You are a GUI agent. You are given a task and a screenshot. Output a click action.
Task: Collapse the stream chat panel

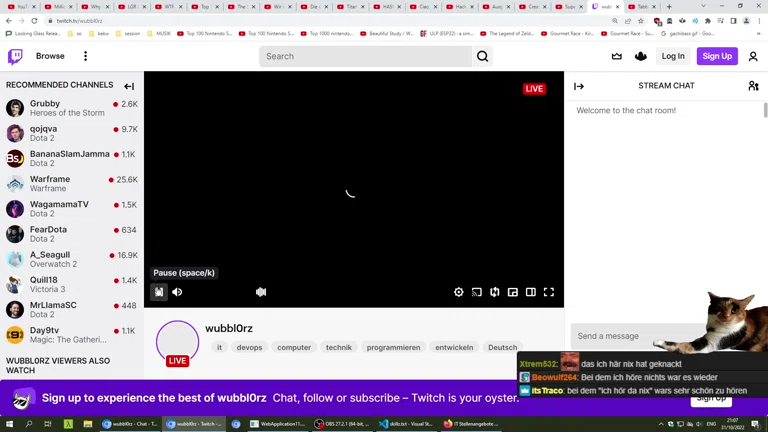[579, 86]
